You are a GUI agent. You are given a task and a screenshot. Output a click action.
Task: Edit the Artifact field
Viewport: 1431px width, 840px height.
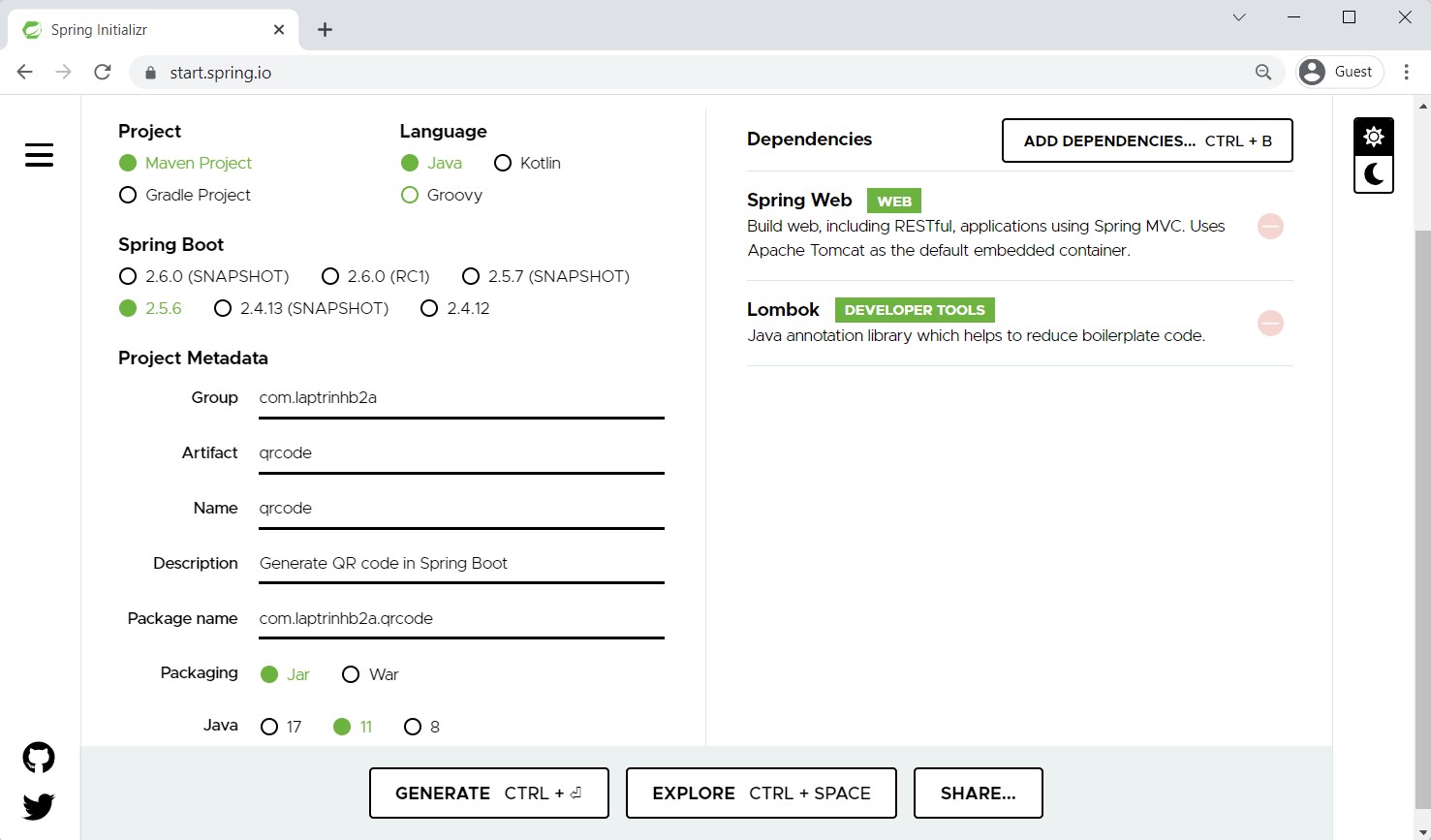pyautogui.click(x=461, y=453)
